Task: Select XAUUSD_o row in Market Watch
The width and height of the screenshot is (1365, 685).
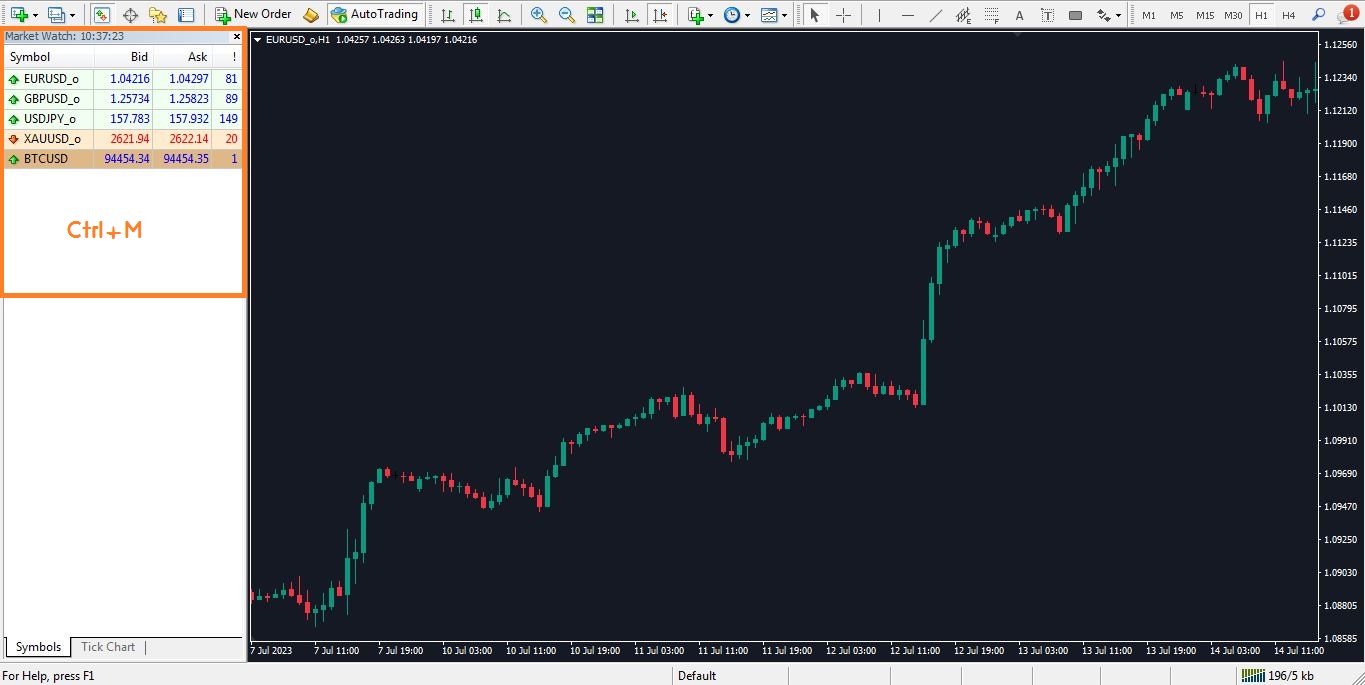Action: click(123, 138)
